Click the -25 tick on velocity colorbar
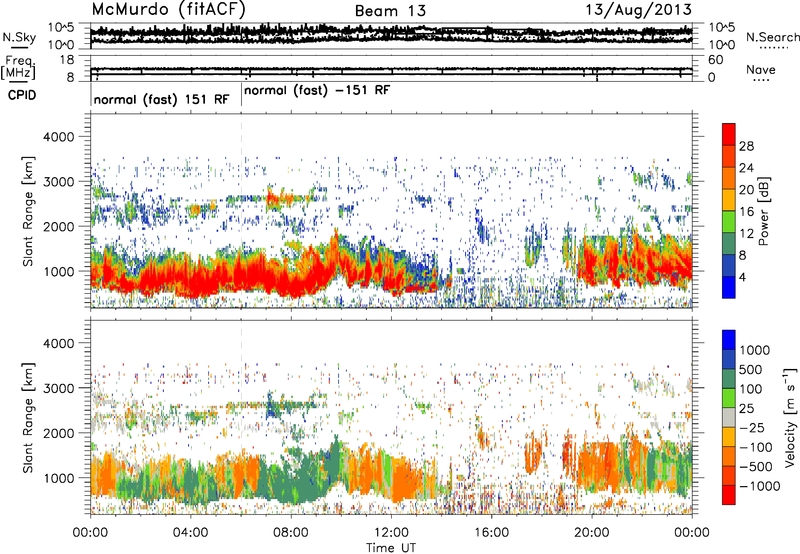 pyautogui.click(x=752, y=427)
